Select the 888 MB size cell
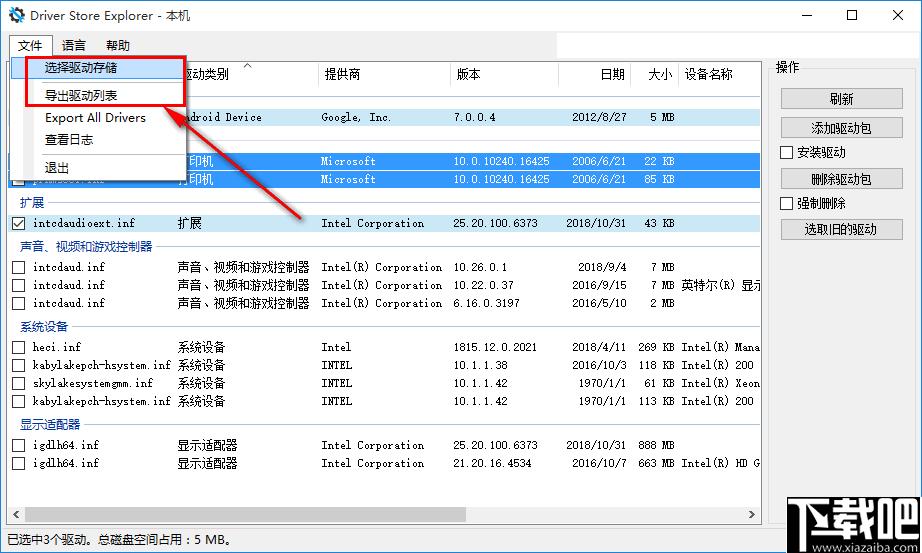This screenshot has width=922, height=553. coord(656,445)
